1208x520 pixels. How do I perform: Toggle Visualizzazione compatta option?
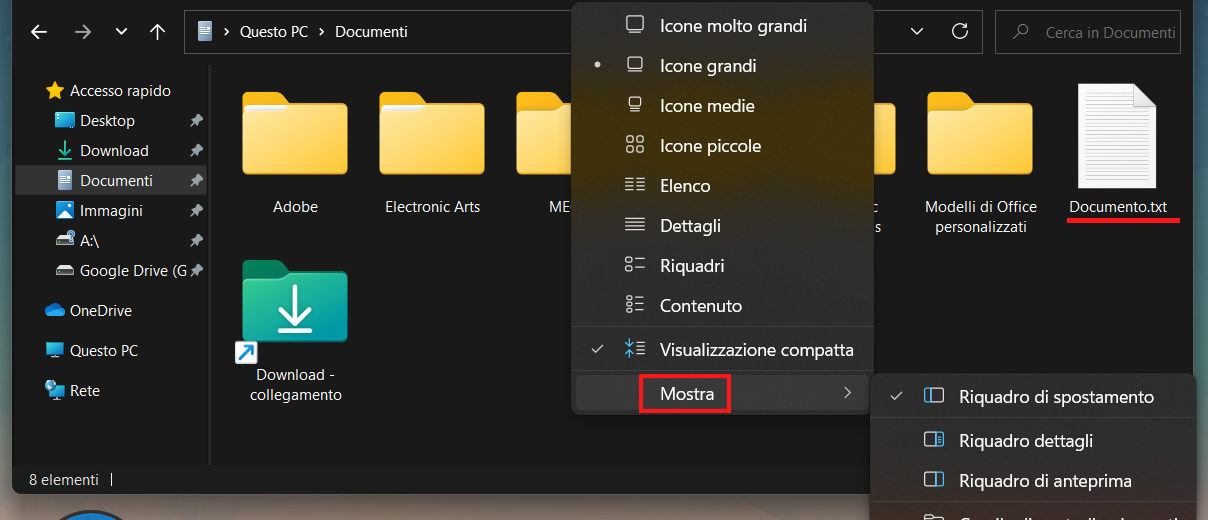tap(756, 350)
